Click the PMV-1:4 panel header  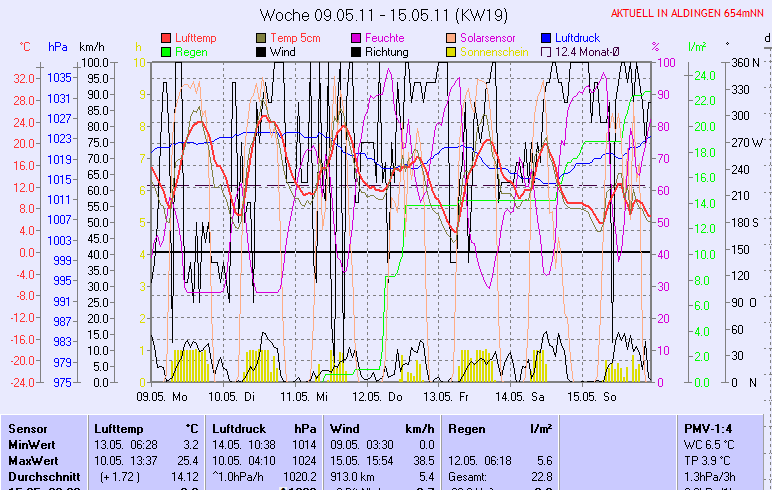coord(708,428)
